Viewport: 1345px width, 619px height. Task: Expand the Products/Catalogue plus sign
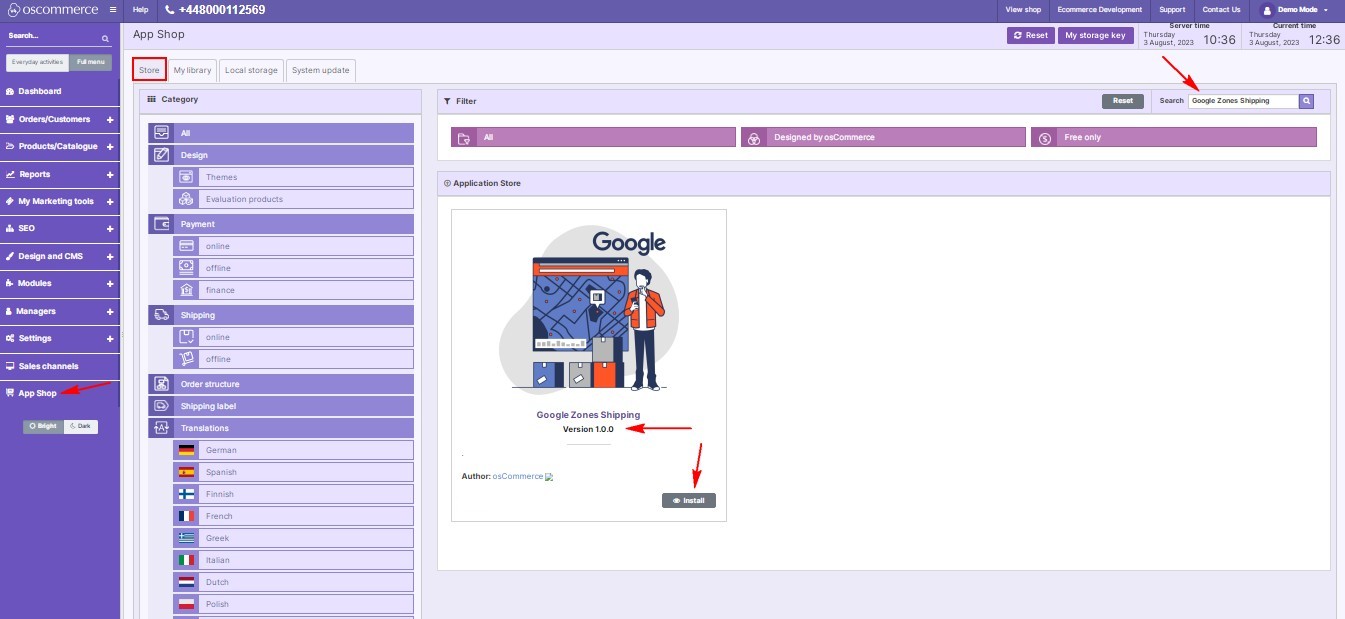110,147
